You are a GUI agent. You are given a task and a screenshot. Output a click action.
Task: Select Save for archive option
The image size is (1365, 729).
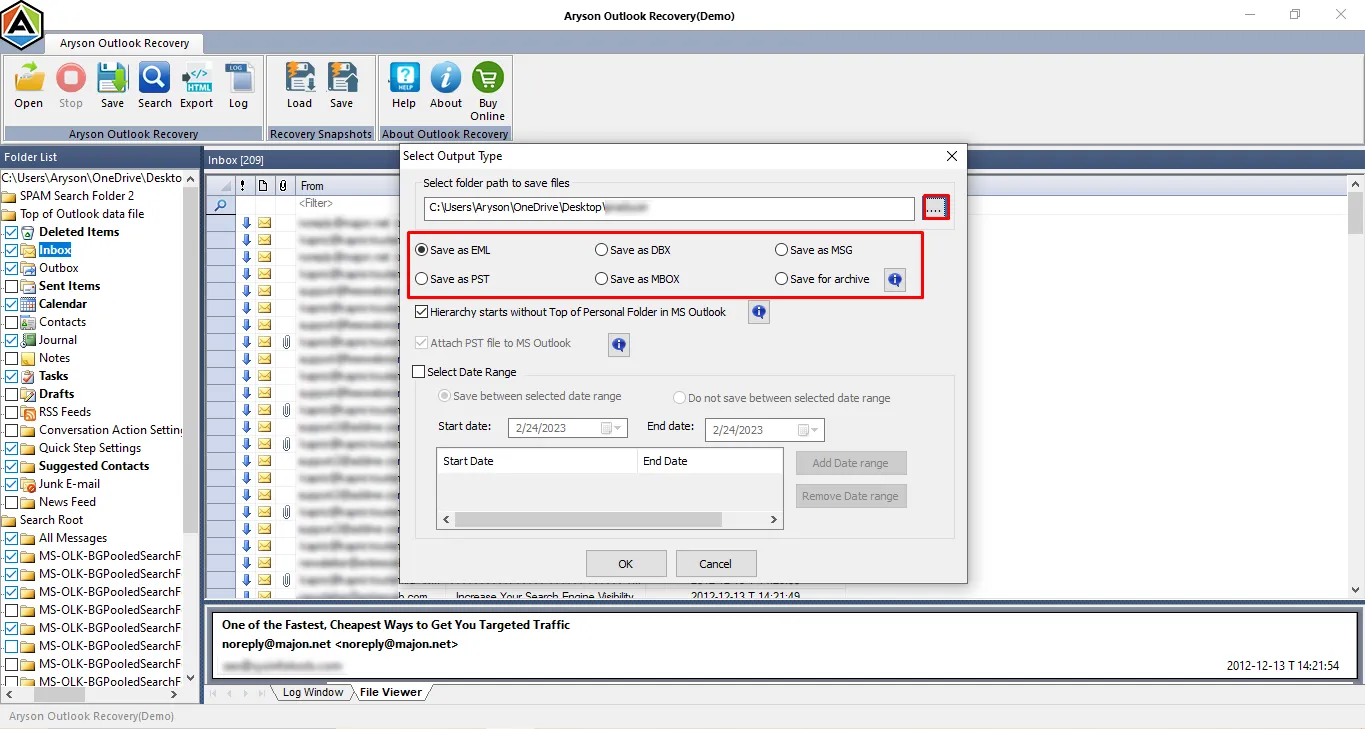point(822,279)
